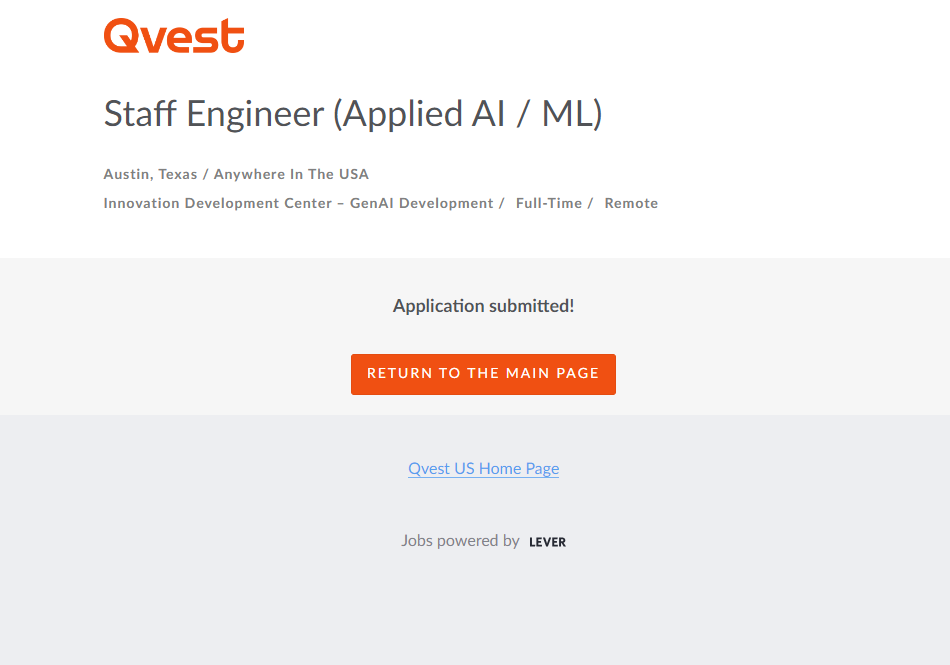
Task: Click the '(Applied AI / ML)' part of the heading
Action: pyautogui.click(x=467, y=114)
